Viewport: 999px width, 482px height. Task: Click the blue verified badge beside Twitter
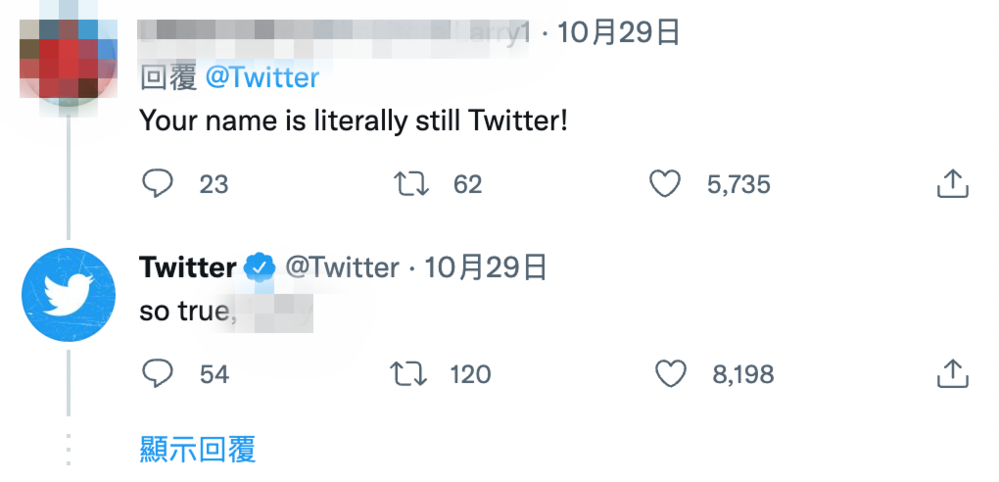260,268
